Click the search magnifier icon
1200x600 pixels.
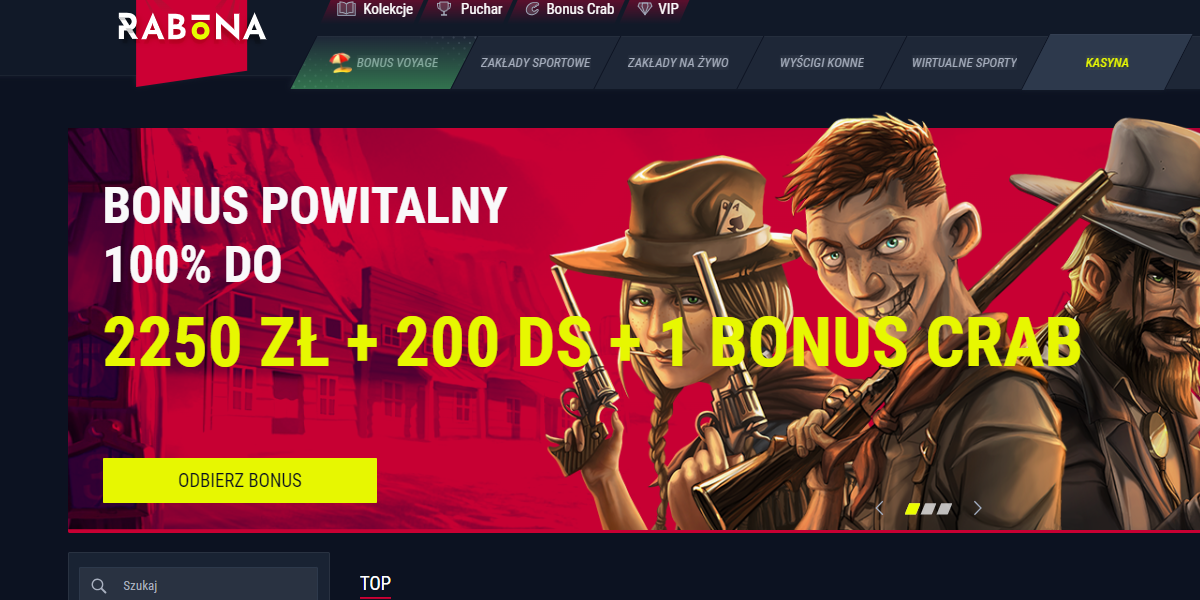100,586
